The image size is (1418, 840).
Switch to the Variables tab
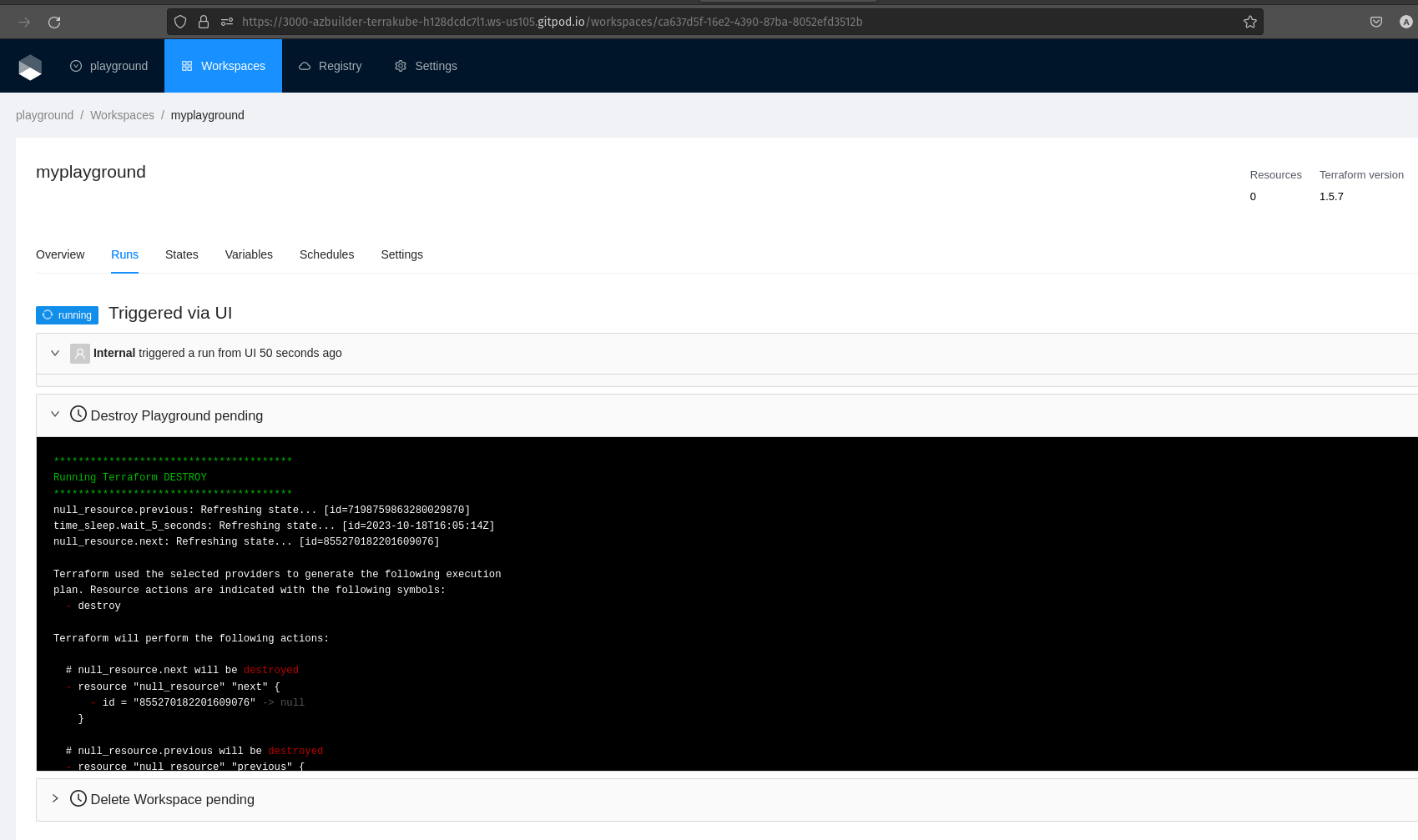249,255
